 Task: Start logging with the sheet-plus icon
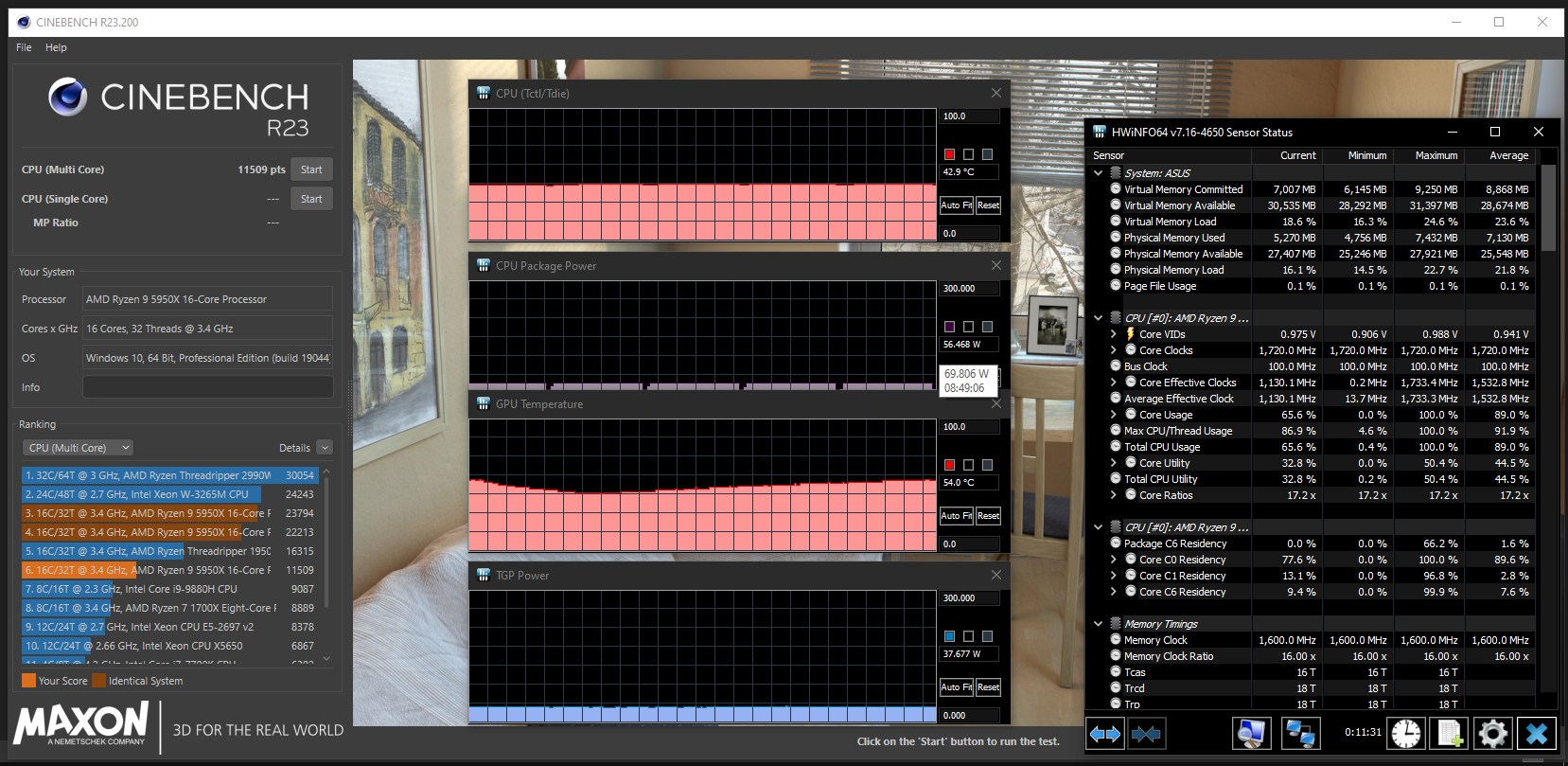coord(1450,733)
